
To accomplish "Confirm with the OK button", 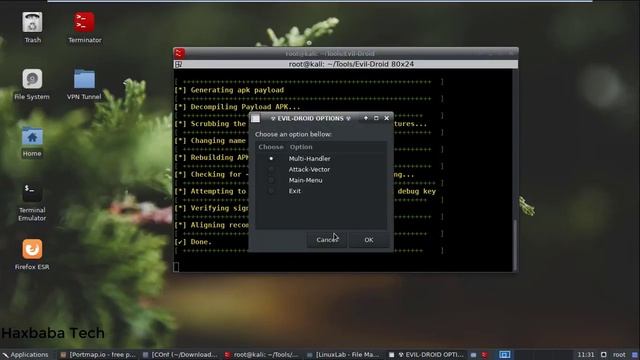I will click(x=369, y=240).
